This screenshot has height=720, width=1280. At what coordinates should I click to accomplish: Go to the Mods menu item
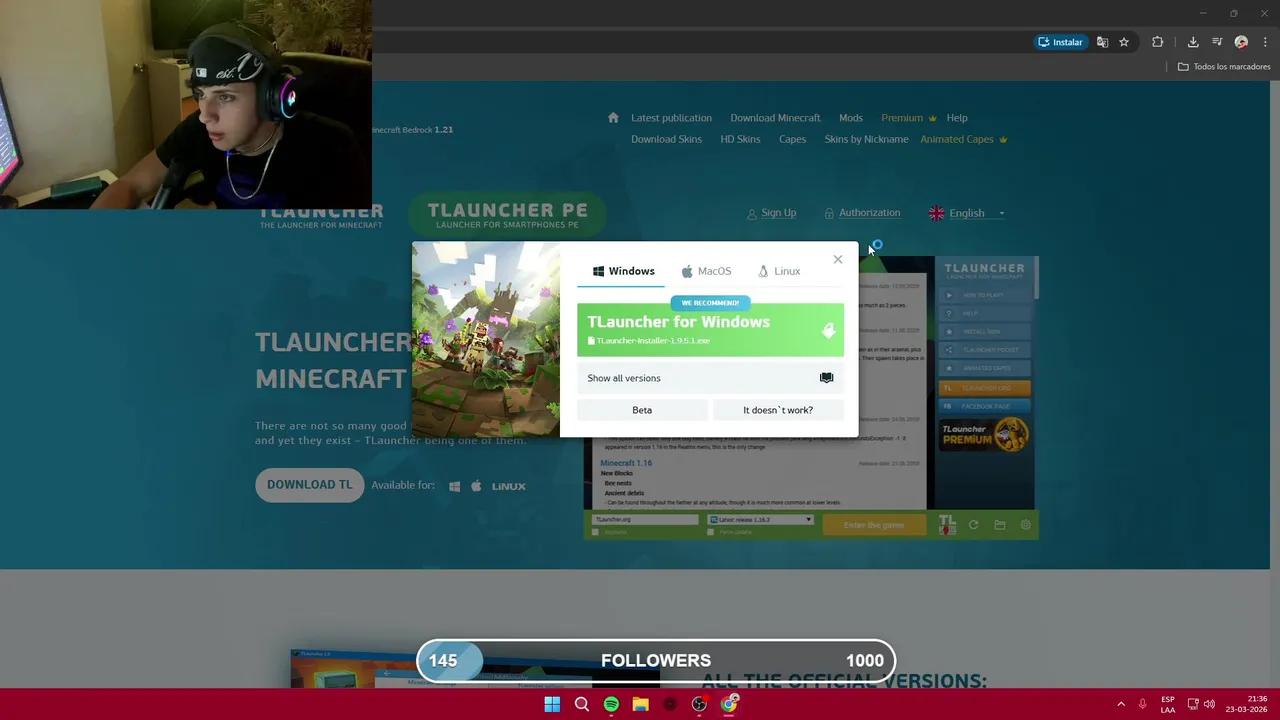[851, 118]
